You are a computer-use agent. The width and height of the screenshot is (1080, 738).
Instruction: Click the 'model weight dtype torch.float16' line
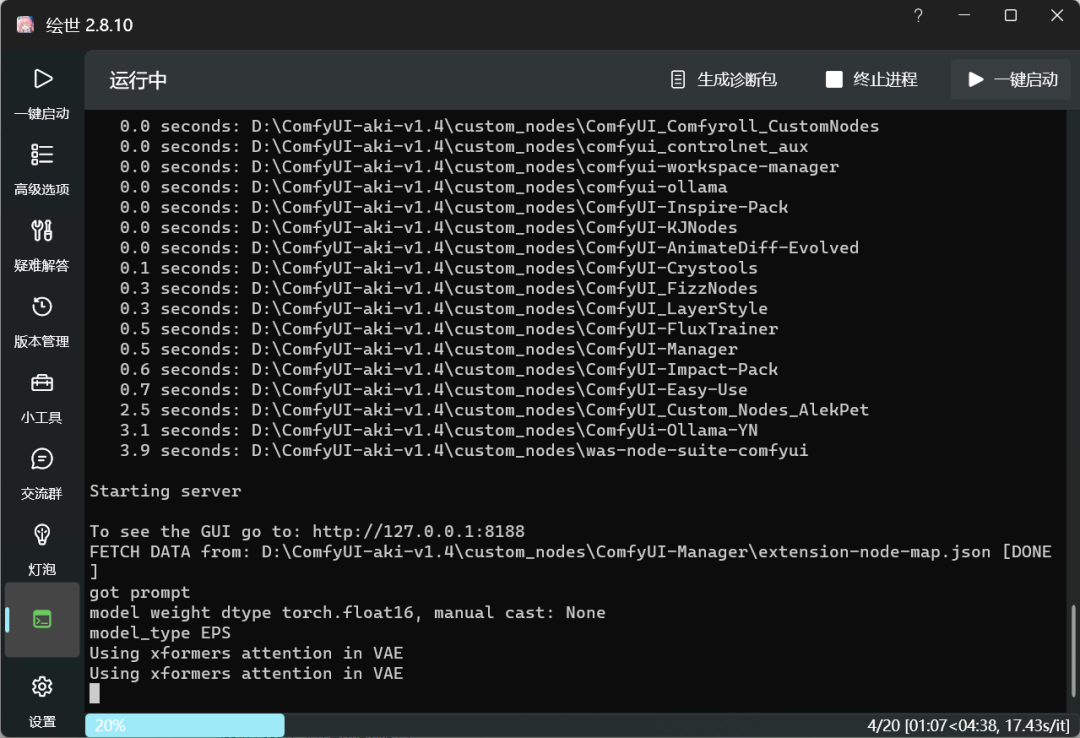tap(347, 613)
